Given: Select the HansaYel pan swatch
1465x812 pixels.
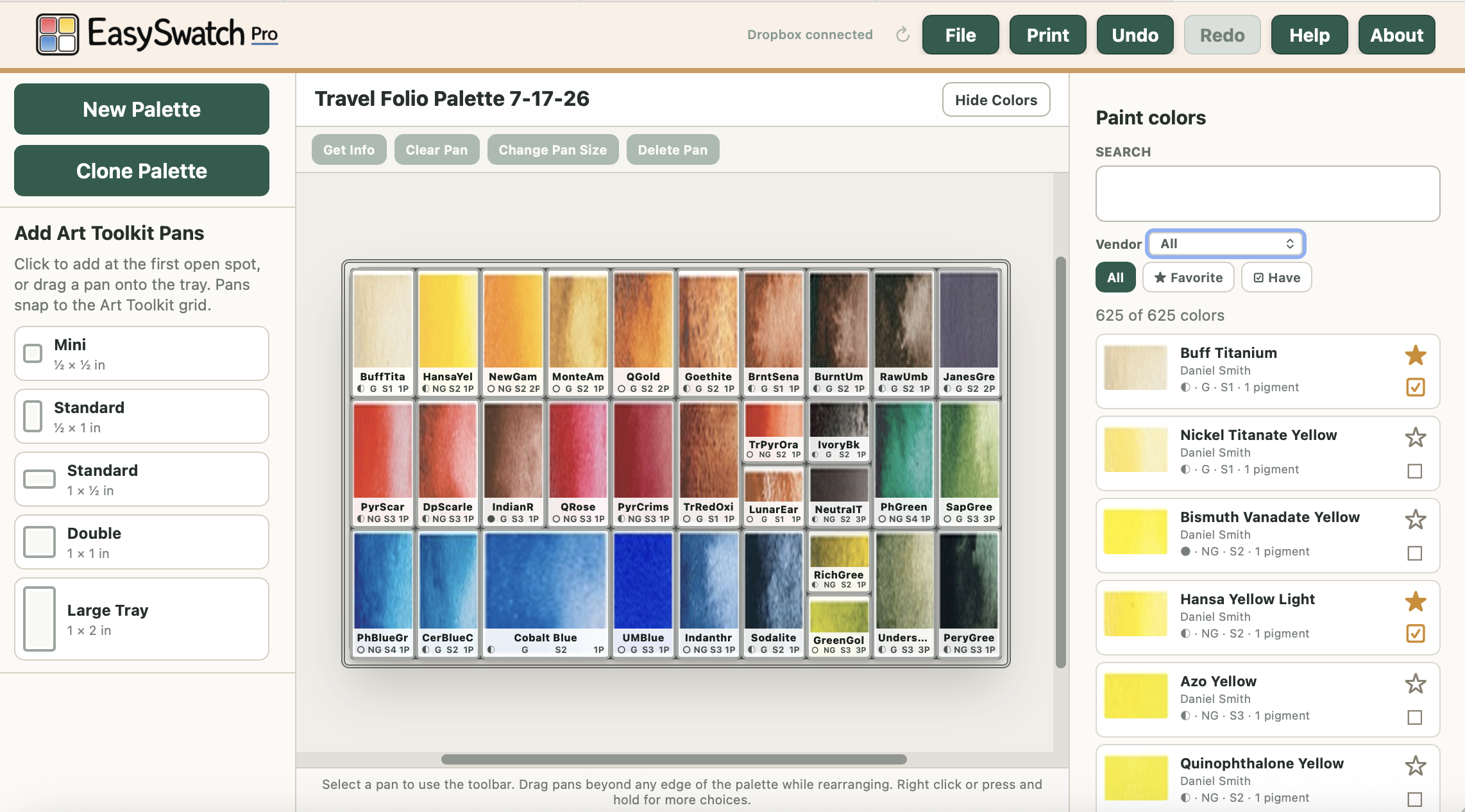Looking at the screenshot, I should [448, 332].
